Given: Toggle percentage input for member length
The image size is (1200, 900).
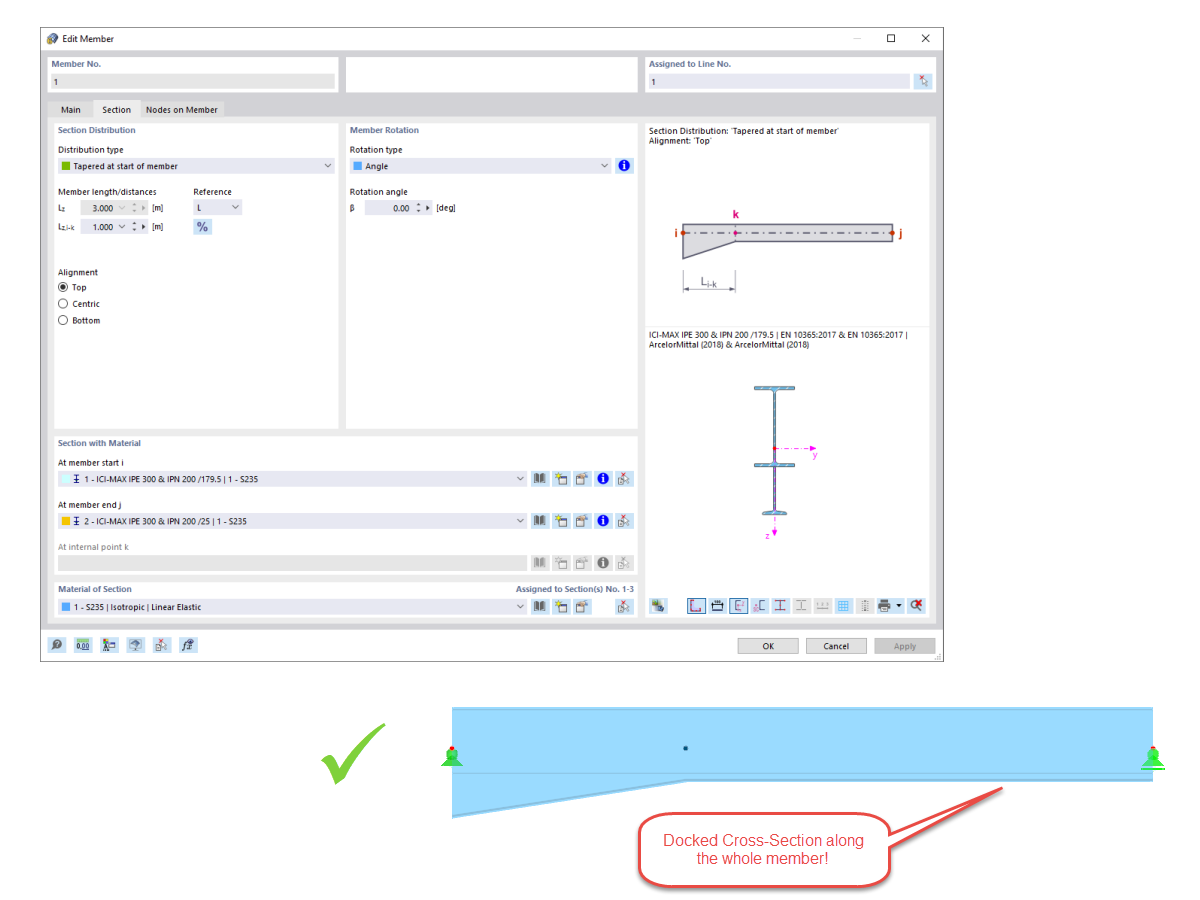Looking at the screenshot, I should [x=202, y=226].
